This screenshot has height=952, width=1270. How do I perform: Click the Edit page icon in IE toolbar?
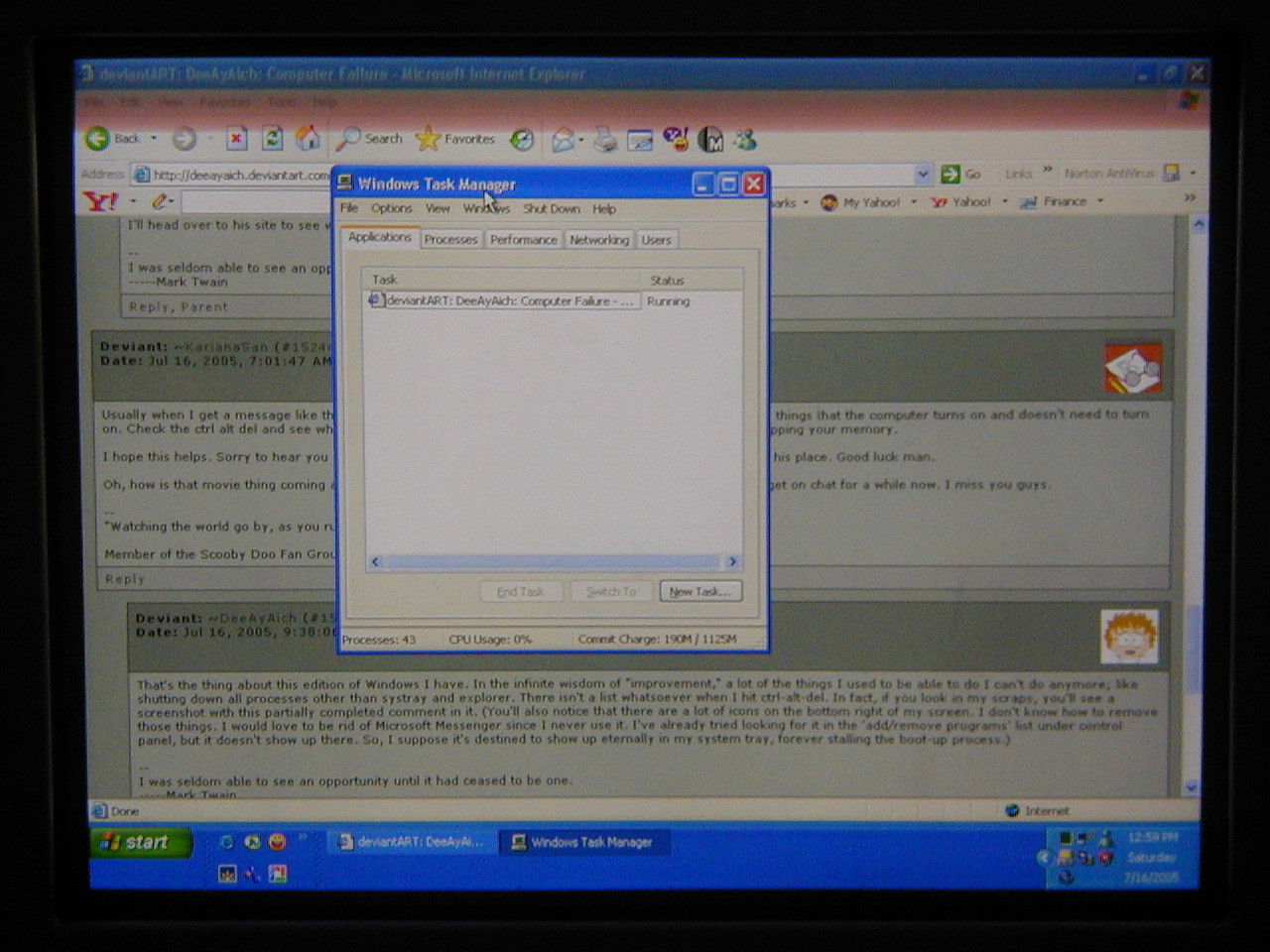(x=640, y=141)
